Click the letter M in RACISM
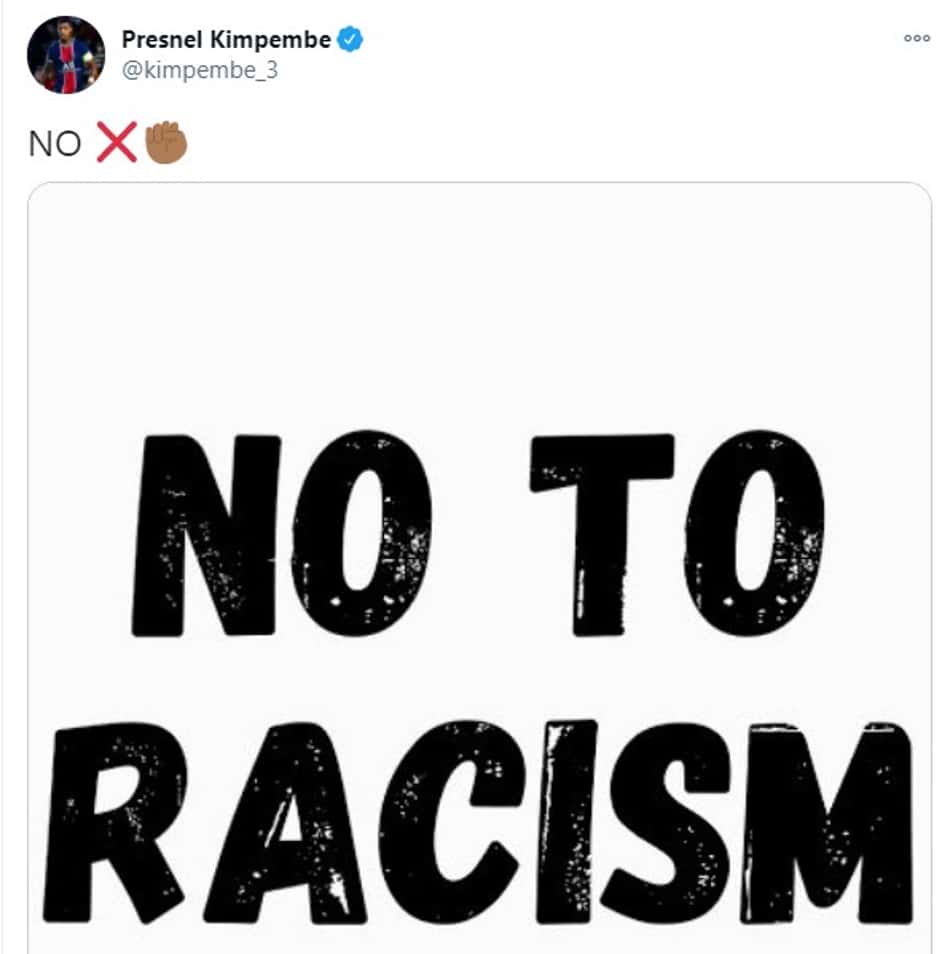Screen dimensions: 950x954 (x=828, y=824)
